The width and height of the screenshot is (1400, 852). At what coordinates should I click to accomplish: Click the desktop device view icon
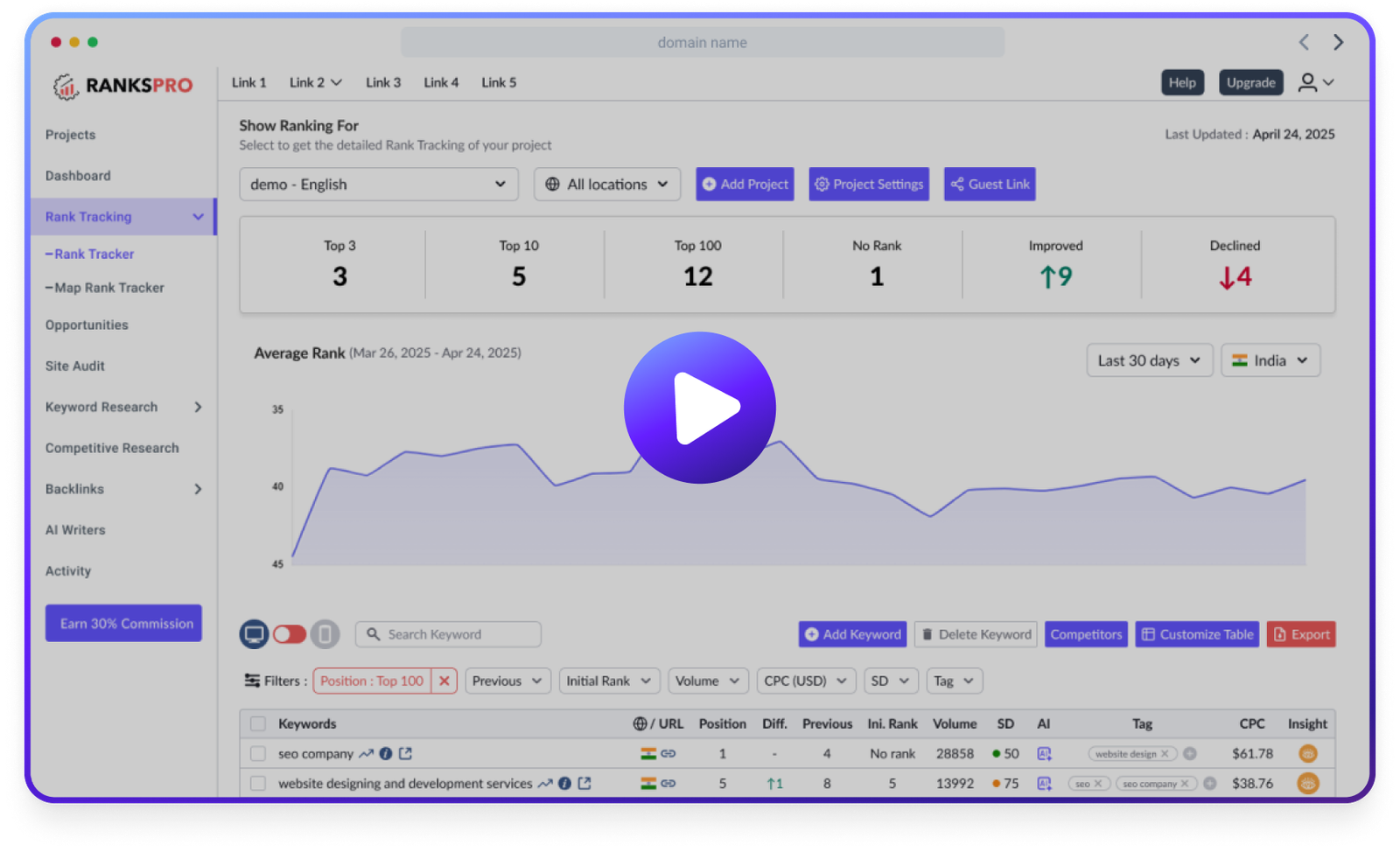click(254, 634)
